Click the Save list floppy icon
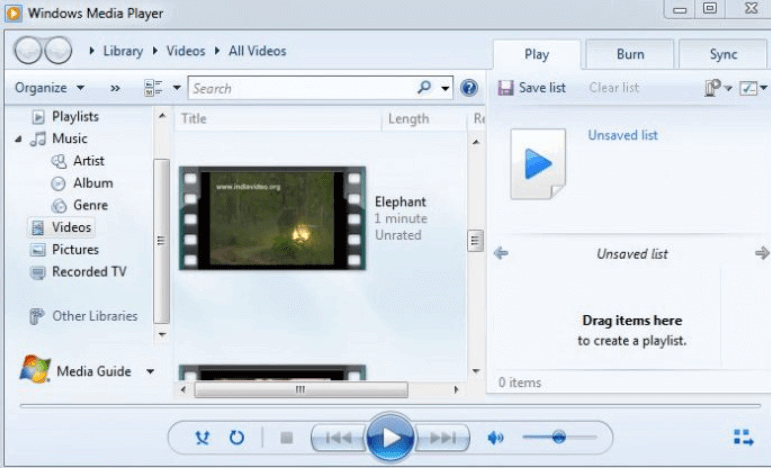The width and height of the screenshot is (771, 468). coord(505,88)
